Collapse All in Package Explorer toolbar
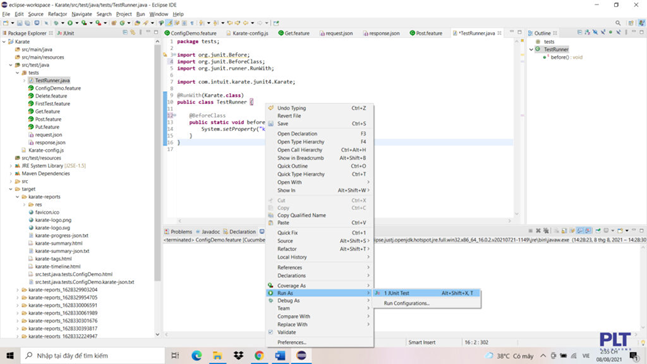 point(125,33)
